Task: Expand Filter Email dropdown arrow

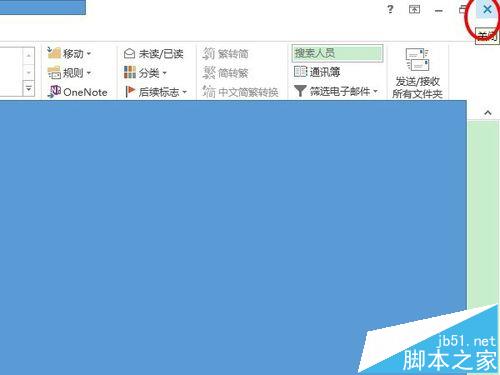Action: tap(375, 91)
